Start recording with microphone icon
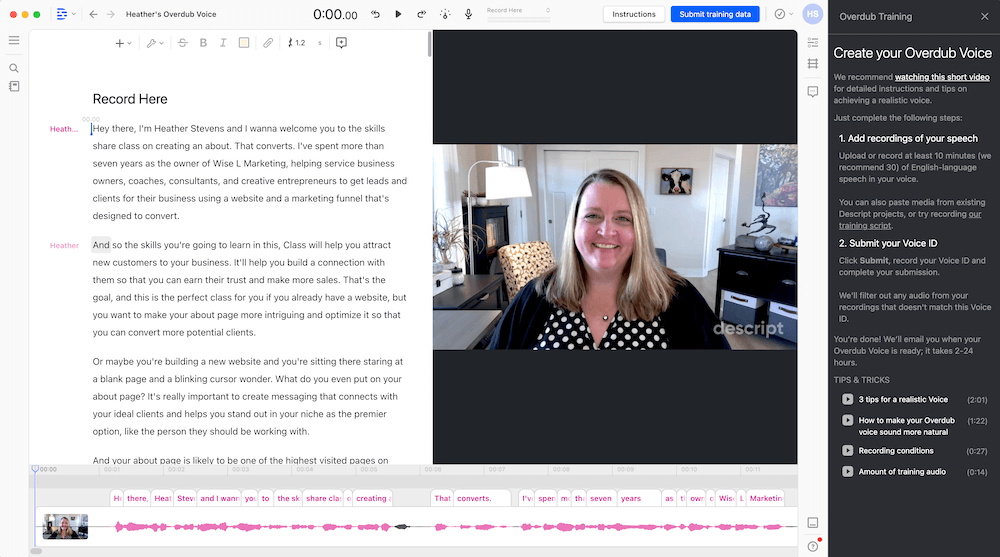The image size is (1000, 557). 468,14
